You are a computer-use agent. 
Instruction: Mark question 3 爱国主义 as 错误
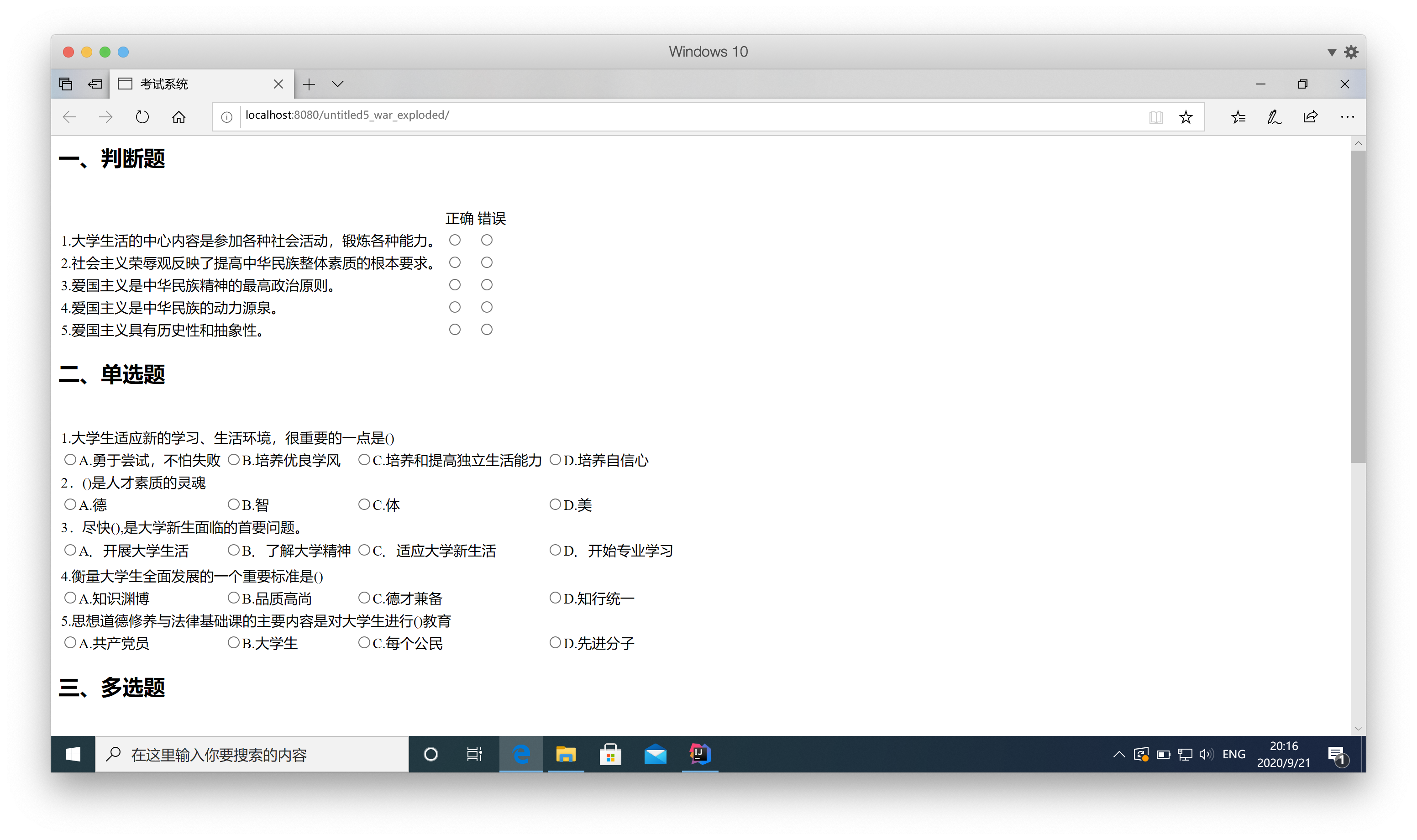click(x=487, y=285)
